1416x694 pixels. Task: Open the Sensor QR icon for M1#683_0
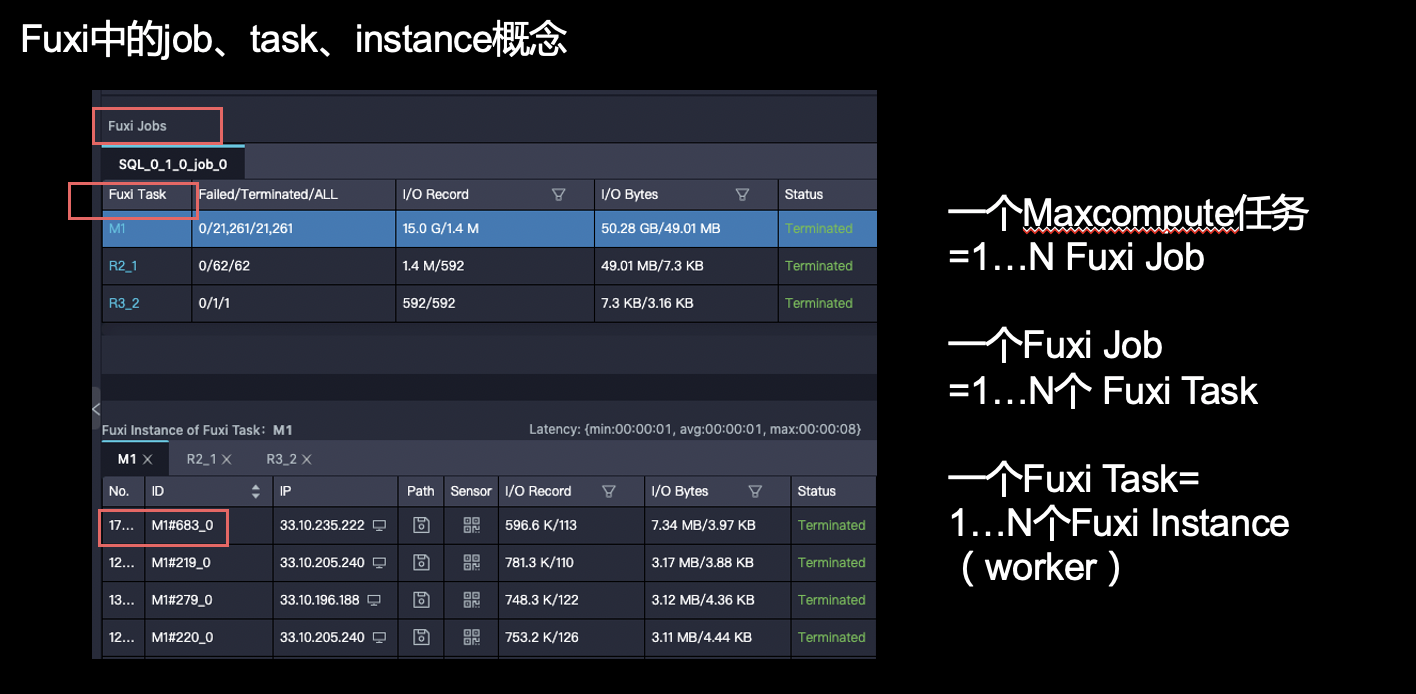coord(471,525)
